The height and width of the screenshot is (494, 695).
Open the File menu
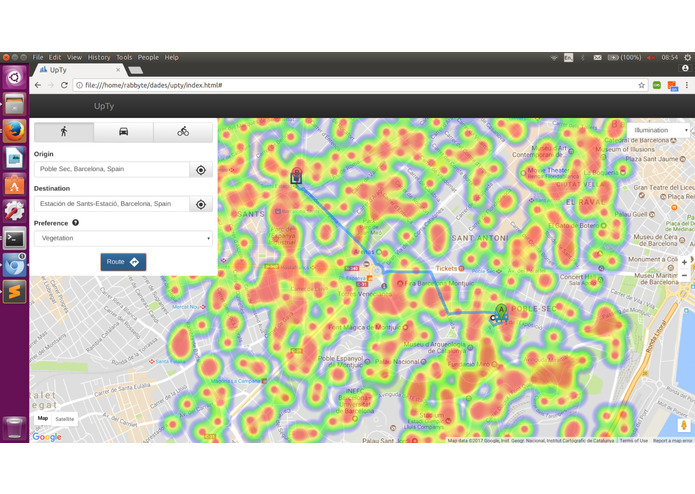pos(38,57)
